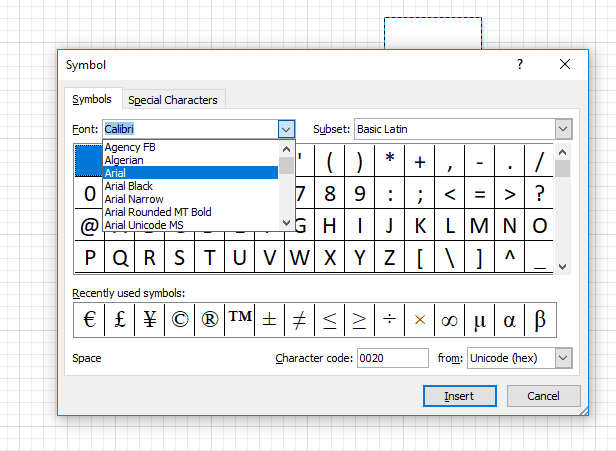The height and width of the screenshot is (451, 616).
Task: Choose Agency FB from font list
Action: point(191,147)
